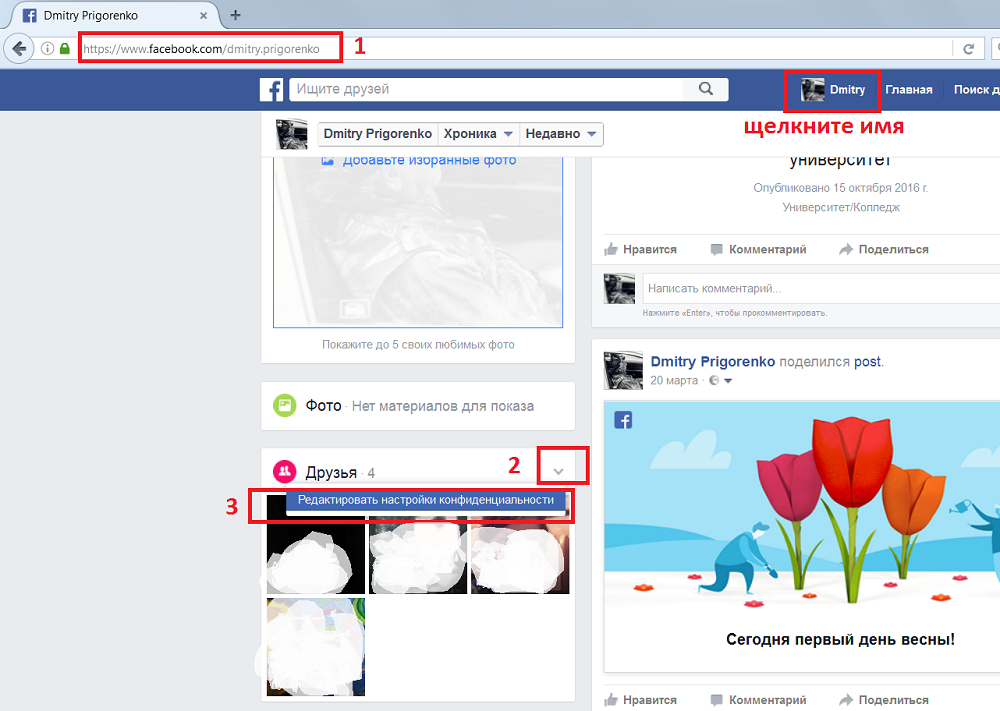Click Поделиться text under the spring post

coord(893,700)
